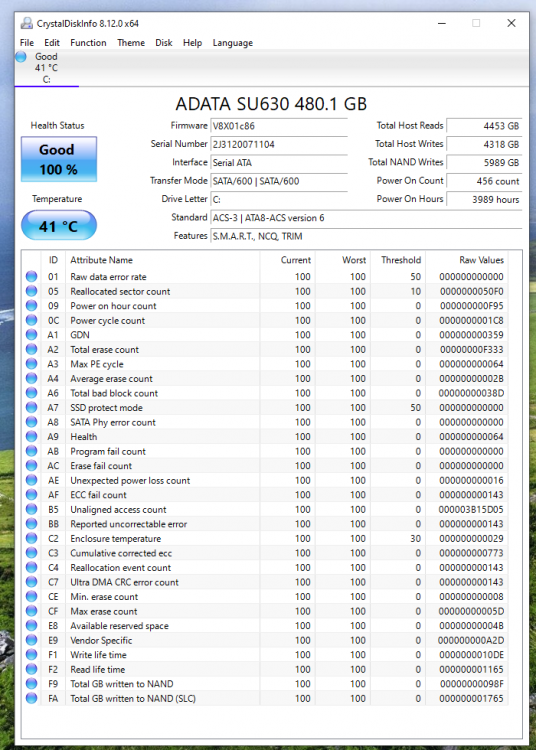Click the status circle beside Raw data error rate
The image size is (536, 750).
click(x=32, y=276)
